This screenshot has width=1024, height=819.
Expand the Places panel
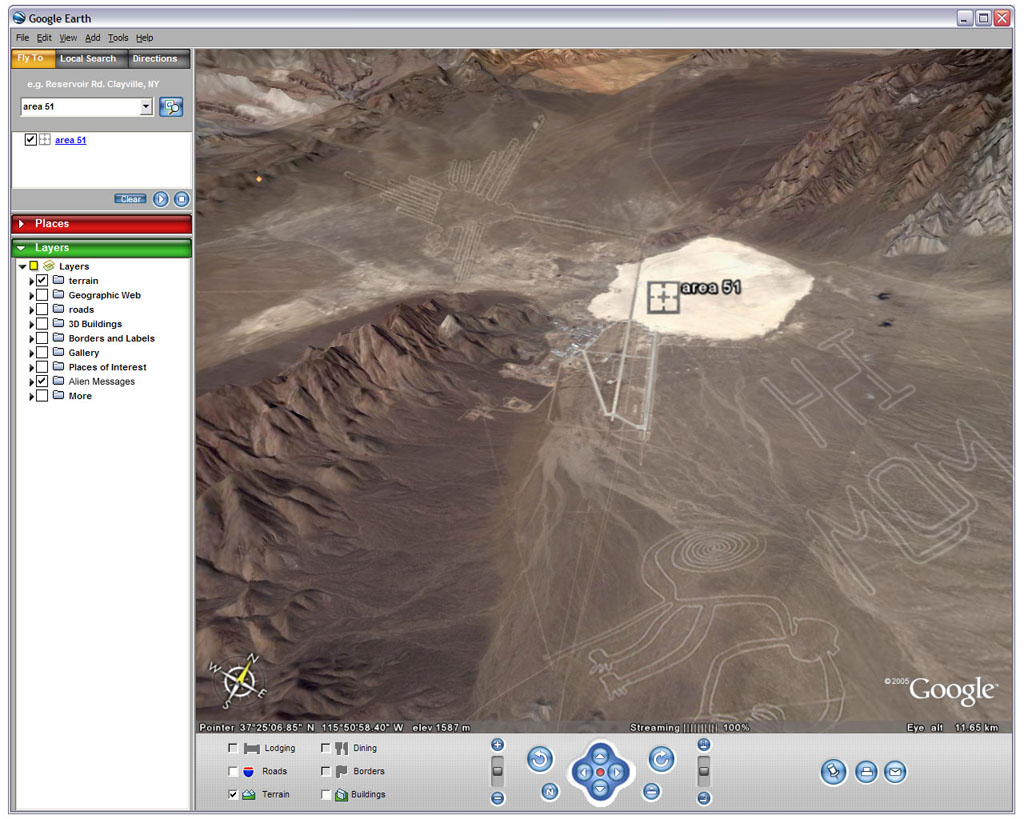[21, 224]
